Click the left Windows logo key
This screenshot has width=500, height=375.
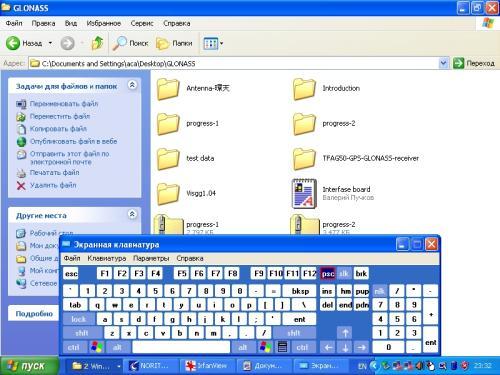(x=96, y=347)
